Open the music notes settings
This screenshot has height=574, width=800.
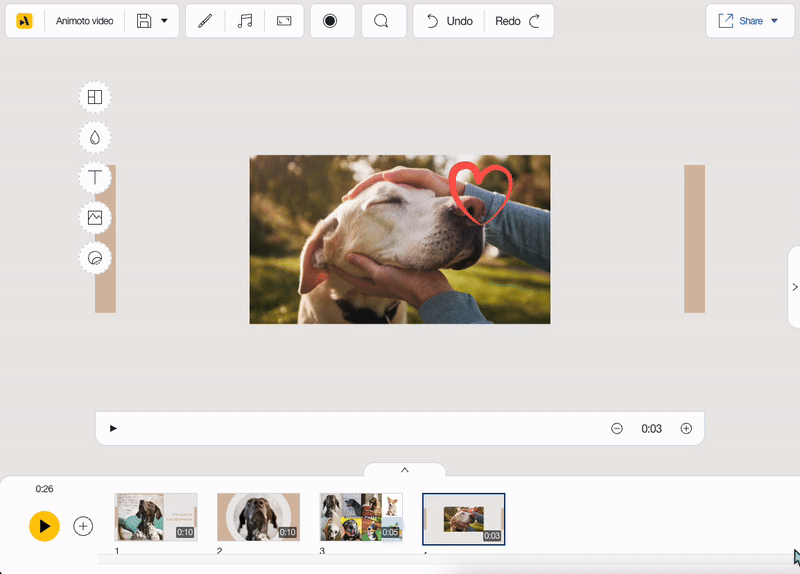click(x=245, y=21)
